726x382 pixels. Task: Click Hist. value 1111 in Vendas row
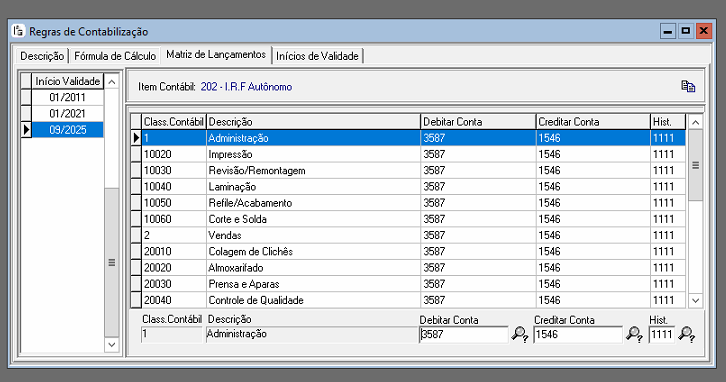click(x=668, y=235)
